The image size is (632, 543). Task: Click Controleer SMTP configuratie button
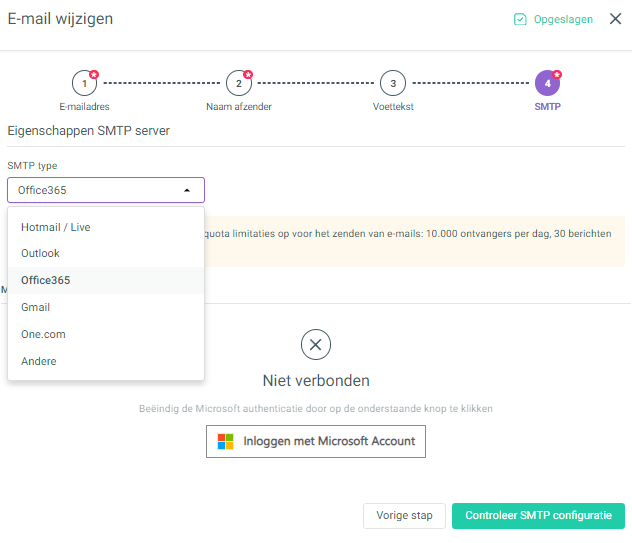point(538,516)
